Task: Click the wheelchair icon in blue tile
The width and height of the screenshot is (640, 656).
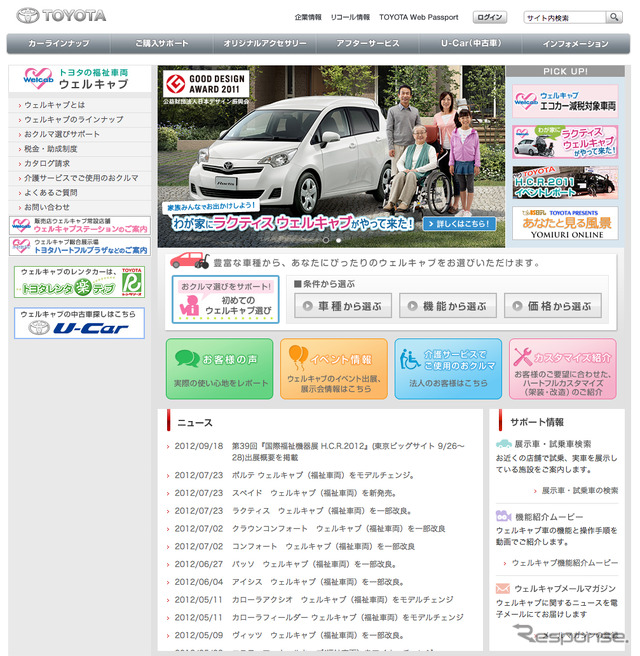Action: click(x=410, y=359)
